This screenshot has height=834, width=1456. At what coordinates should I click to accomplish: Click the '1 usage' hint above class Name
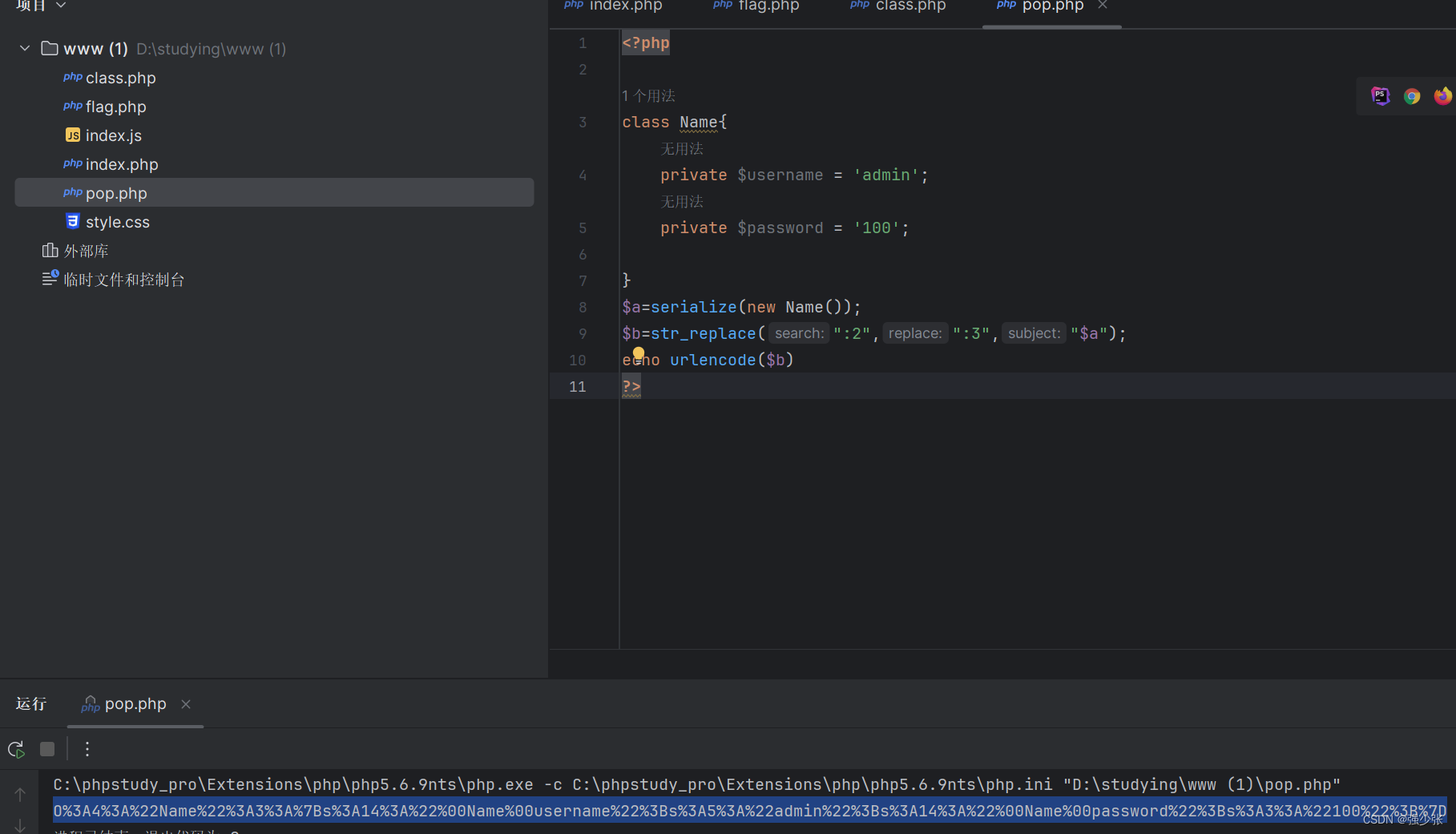coord(648,96)
